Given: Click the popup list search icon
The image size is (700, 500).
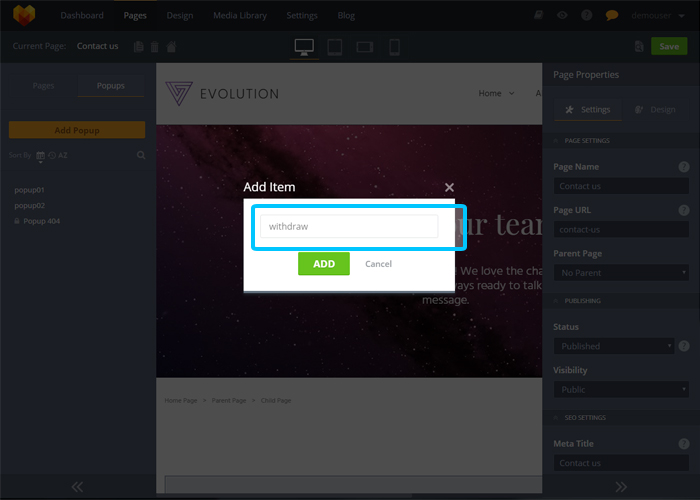Looking at the screenshot, I should [141, 155].
